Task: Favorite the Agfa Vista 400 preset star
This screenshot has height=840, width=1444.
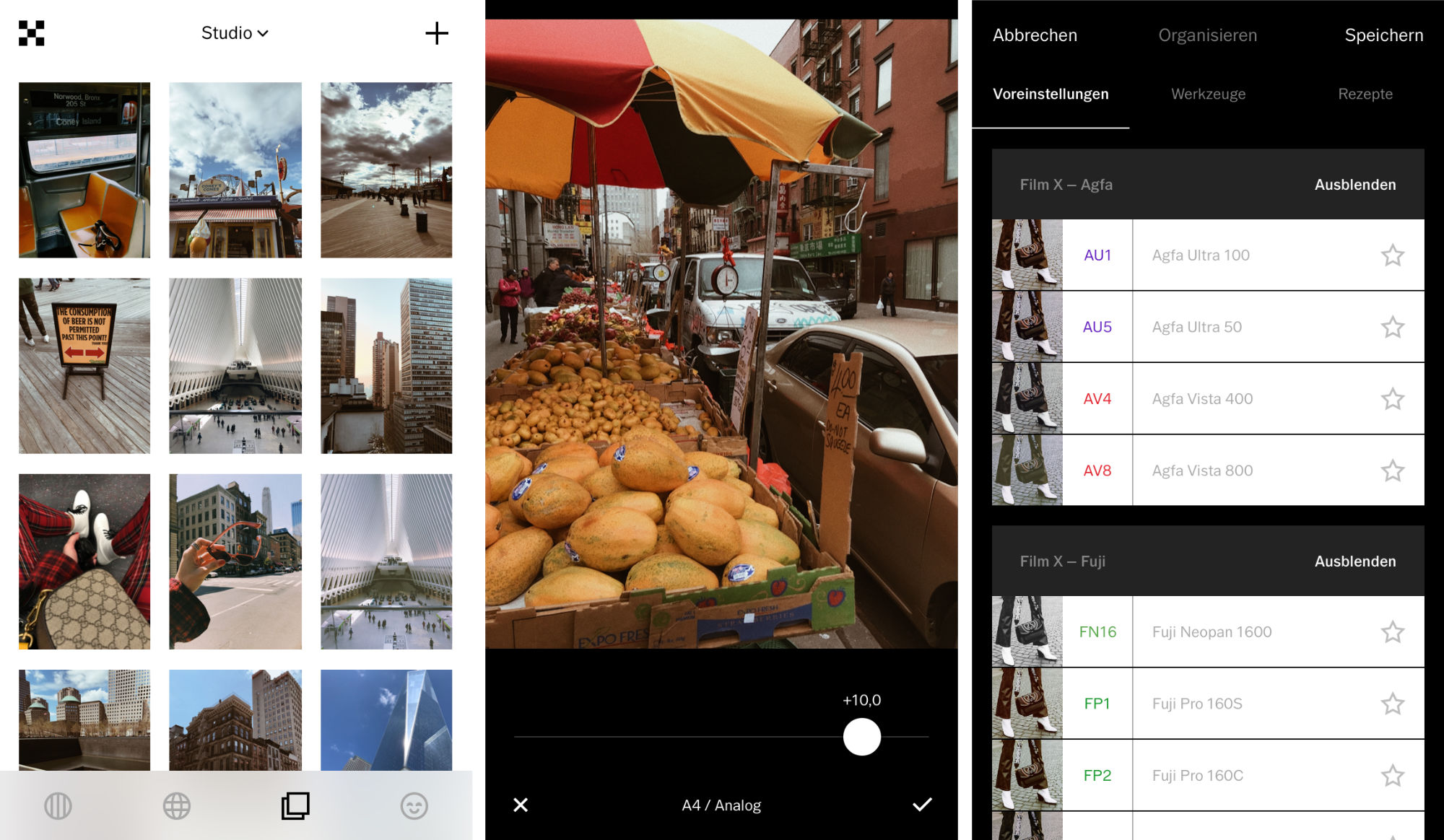Action: coord(1393,398)
